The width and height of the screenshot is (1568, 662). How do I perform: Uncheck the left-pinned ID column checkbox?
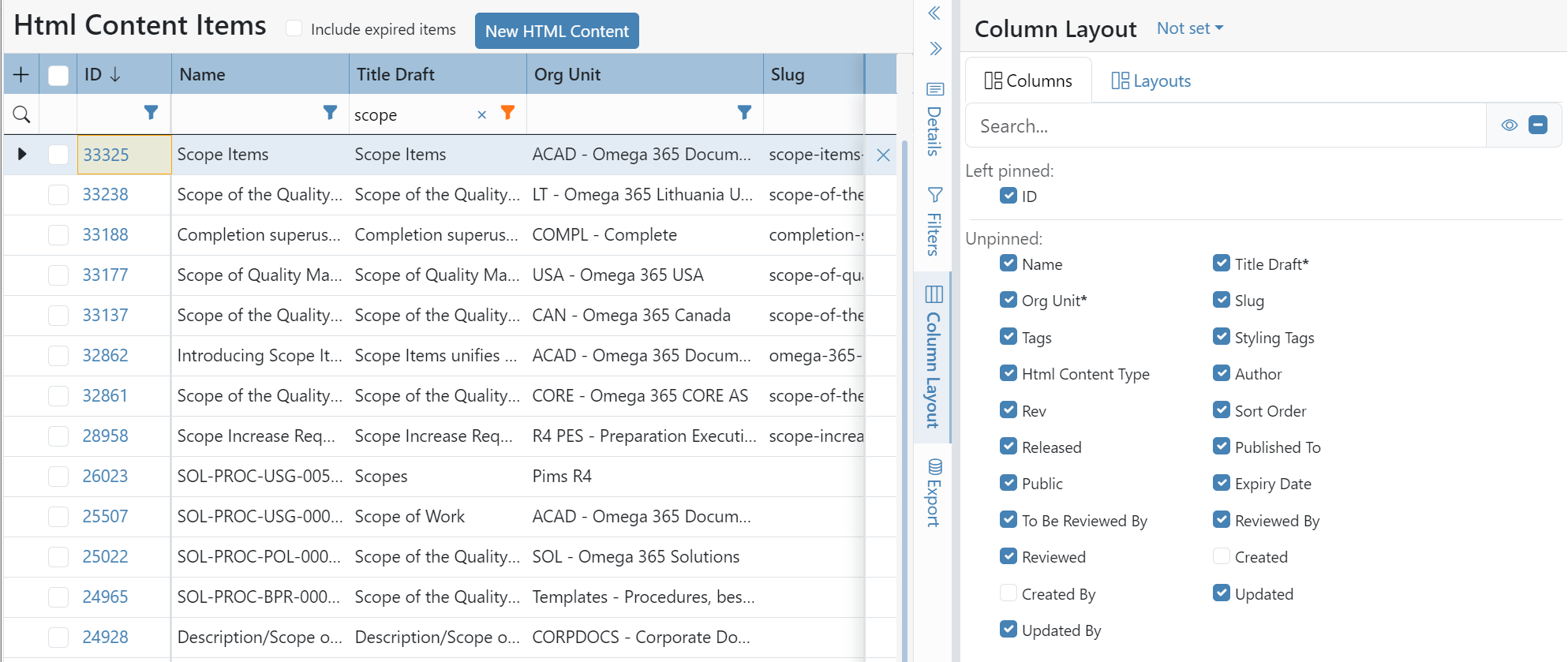[x=1008, y=196]
